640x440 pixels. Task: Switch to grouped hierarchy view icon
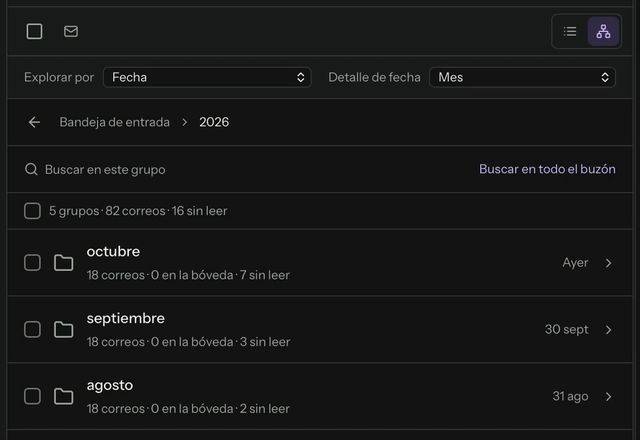click(603, 31)
